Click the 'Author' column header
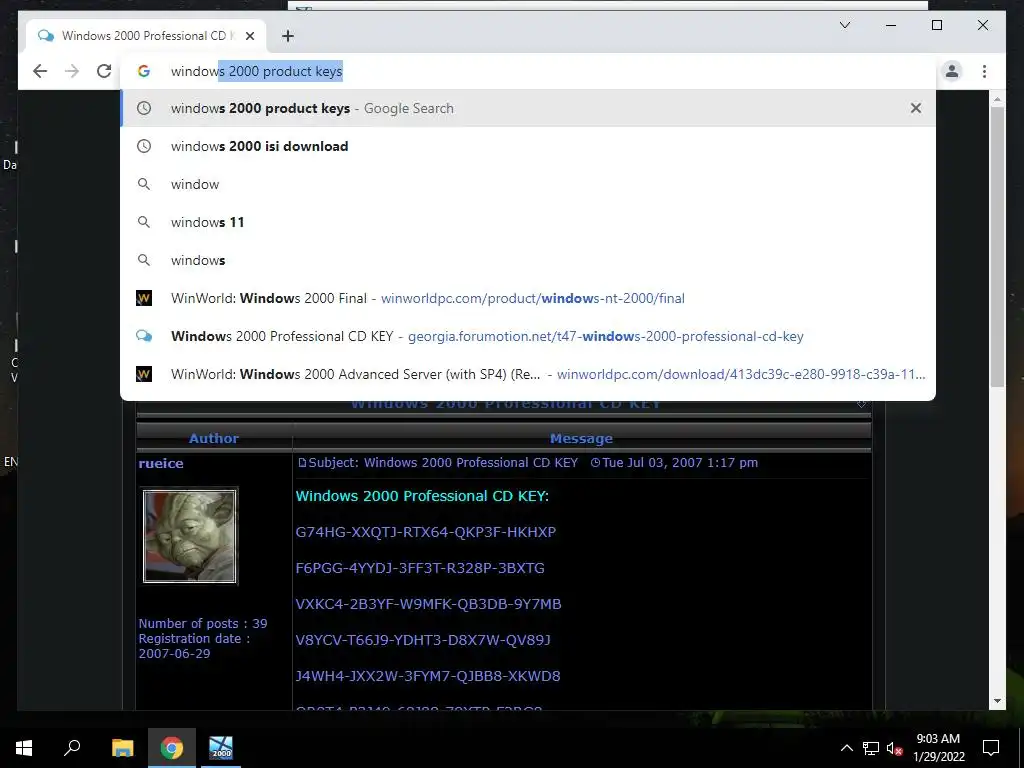This screenshot has height=768, width=1024. pyautogui.click(x=214, y=439)
